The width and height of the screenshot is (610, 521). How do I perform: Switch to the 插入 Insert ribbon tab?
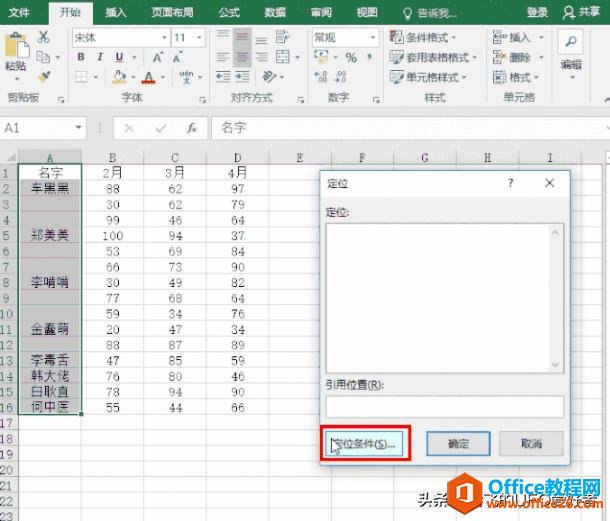pyautogui.click(x=116, y=12)
